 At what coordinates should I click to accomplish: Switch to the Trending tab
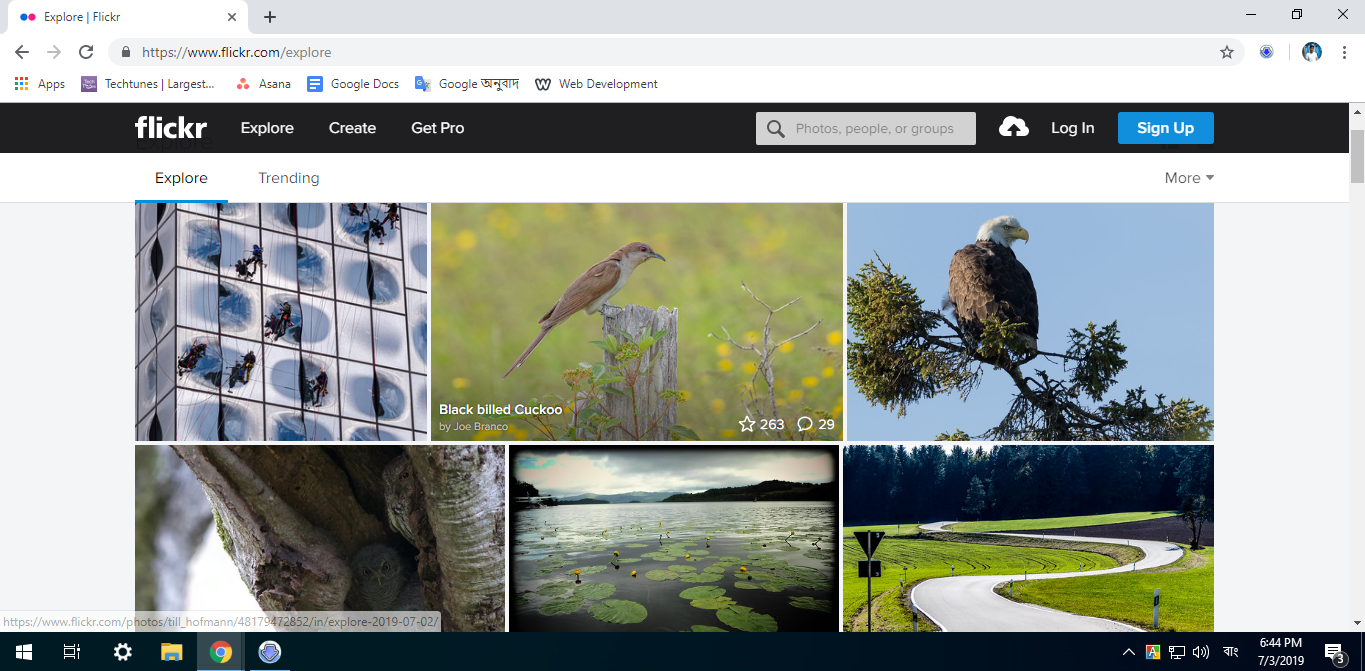click(x=289, y=178)
